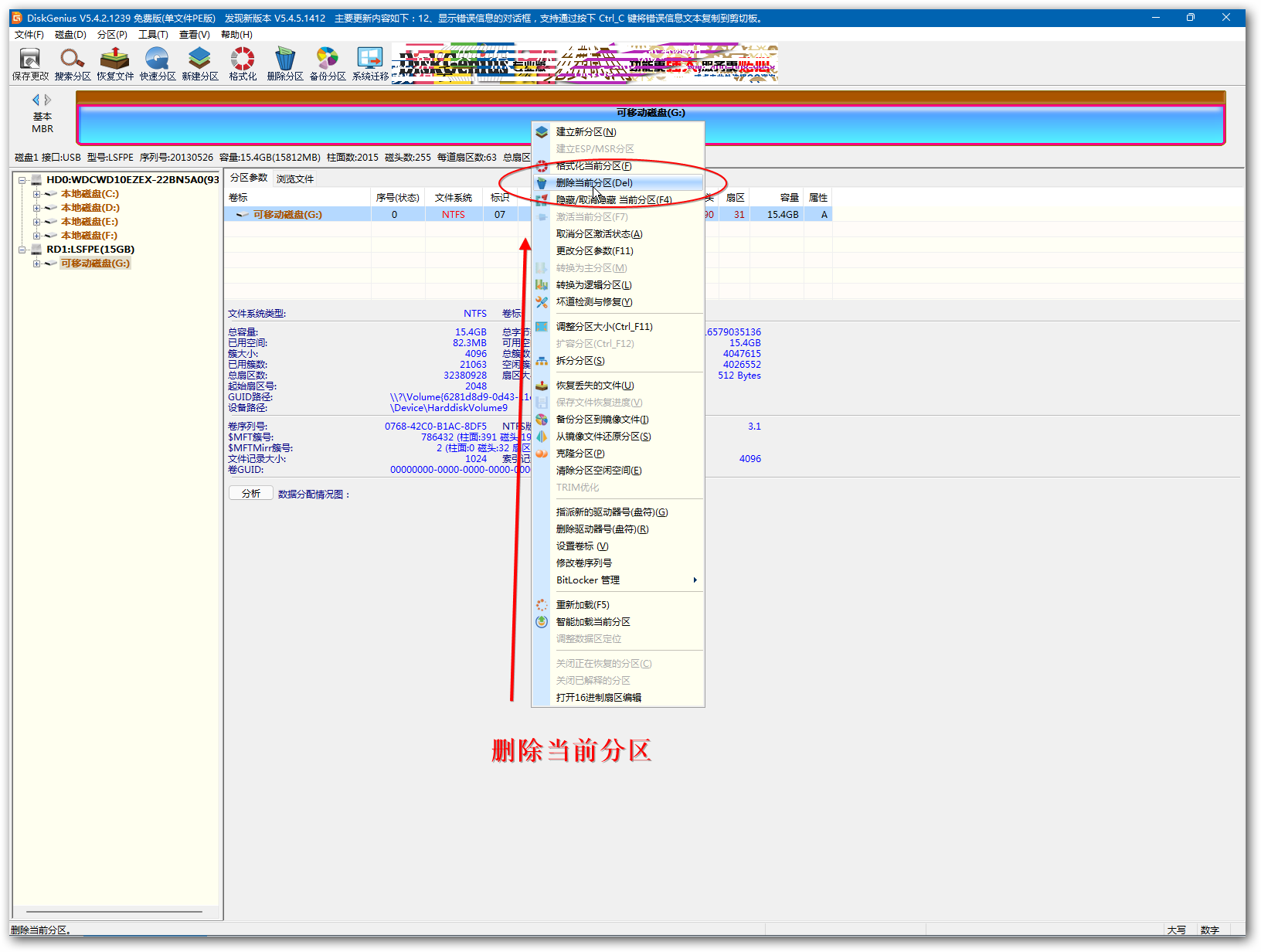Choose 隐藏/取消隐藏 当前分区(F4)
Viewport: 1261px width, 952px height.
click(618, 200)
